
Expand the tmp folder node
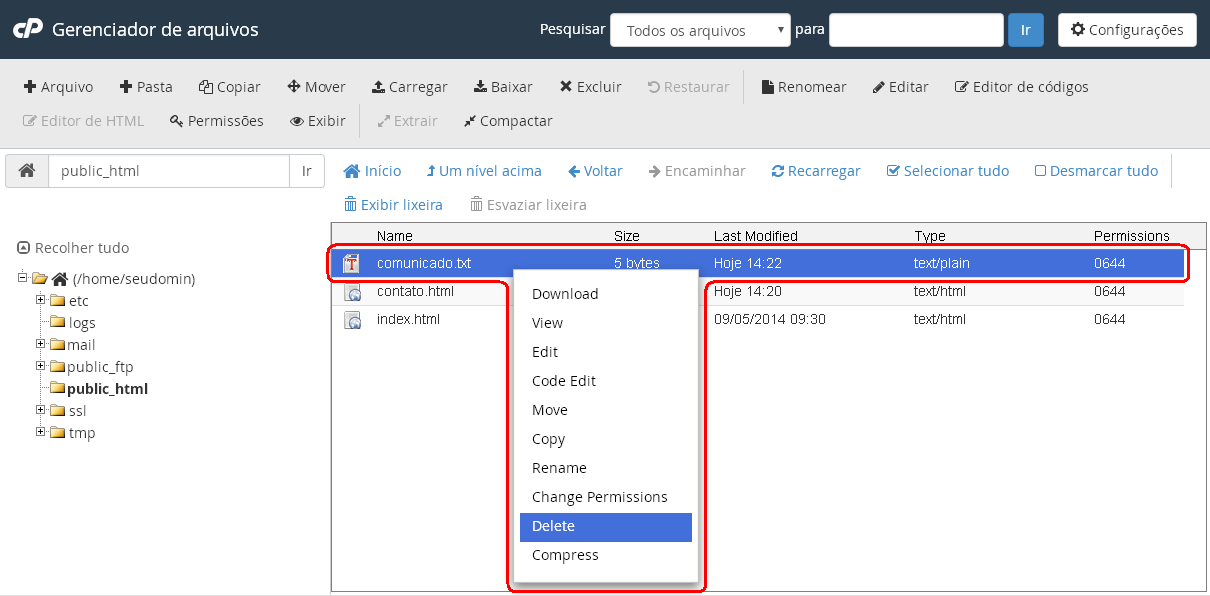(x=40, y=431)
